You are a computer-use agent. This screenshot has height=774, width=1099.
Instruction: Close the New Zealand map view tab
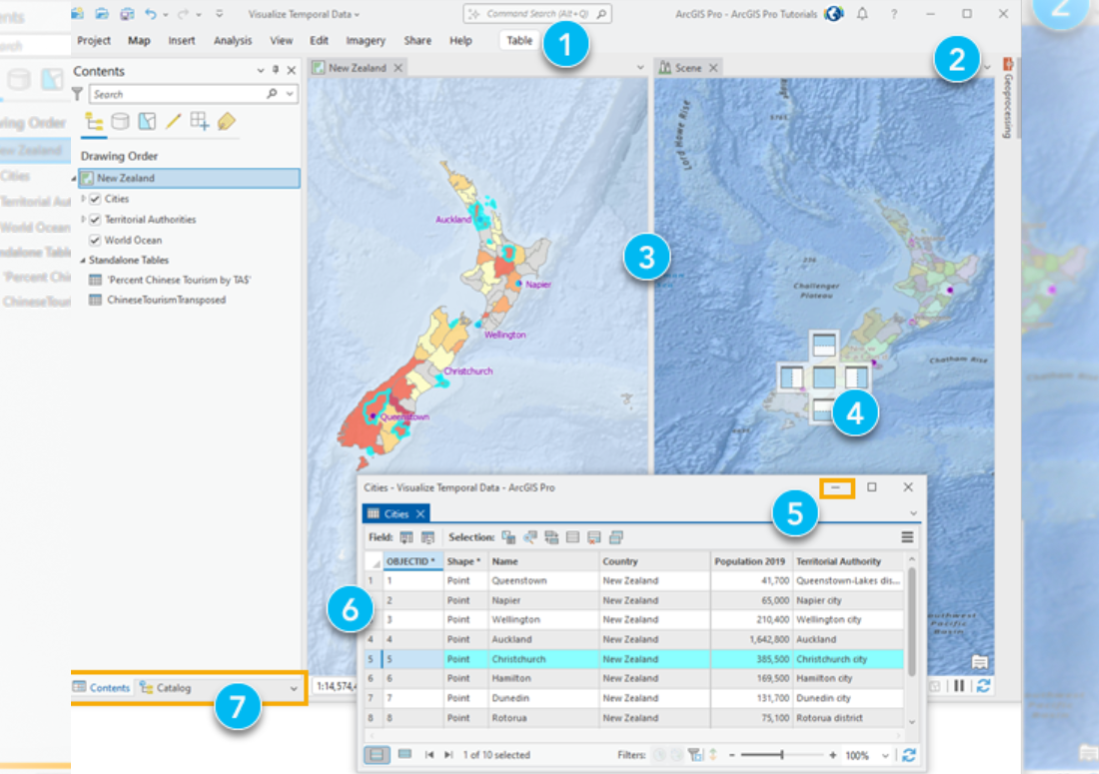[x=398, y=67]
